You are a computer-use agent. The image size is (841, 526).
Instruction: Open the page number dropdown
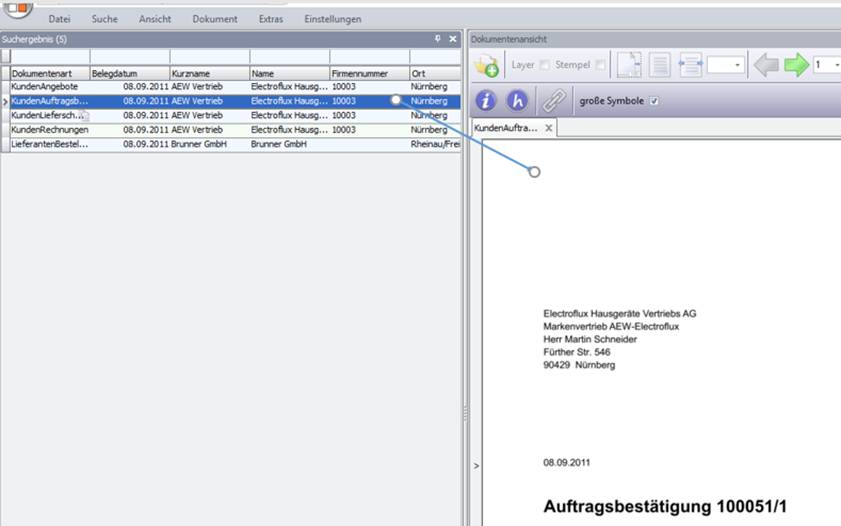coord(837,65)
